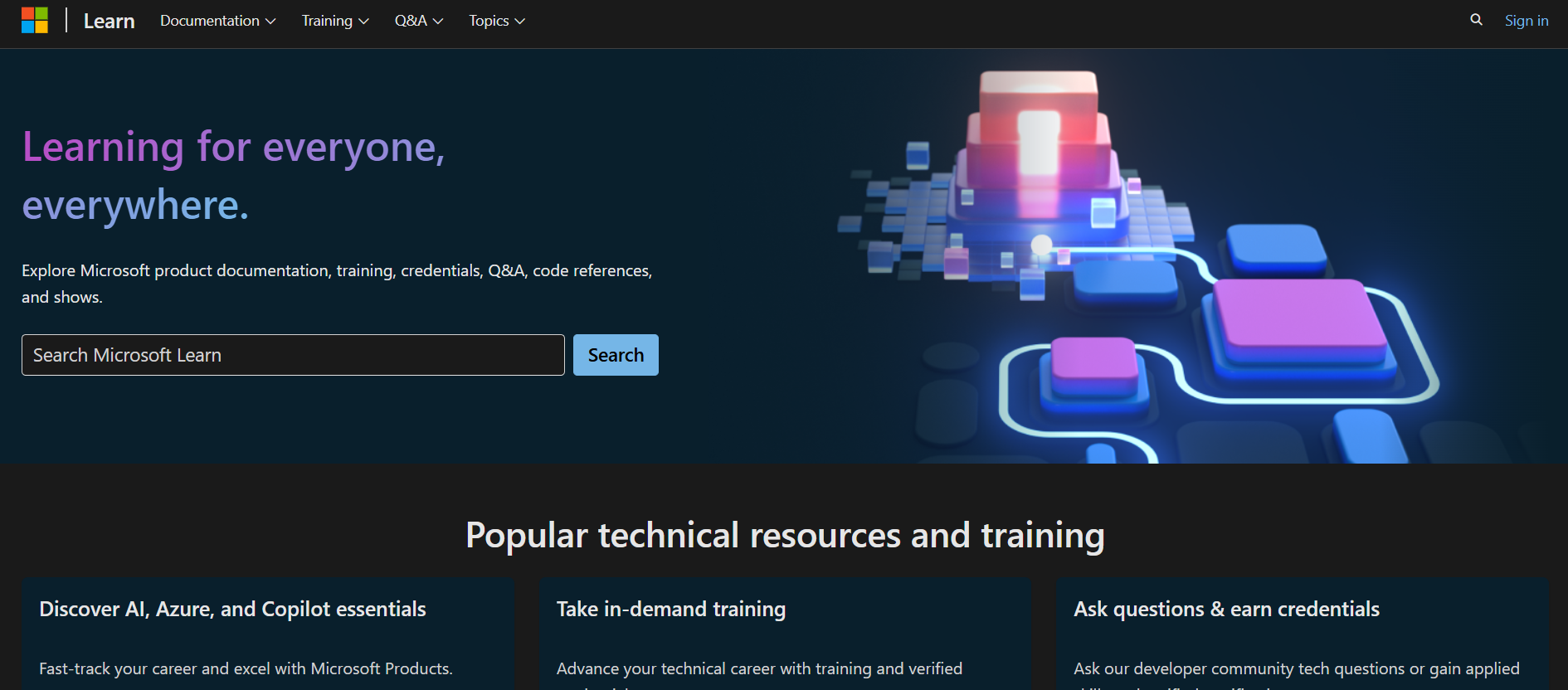Image resolution: width=1568 pixels, height=690 pixels.
Task: Expand the Documentation menu
Action: [217, 21]
